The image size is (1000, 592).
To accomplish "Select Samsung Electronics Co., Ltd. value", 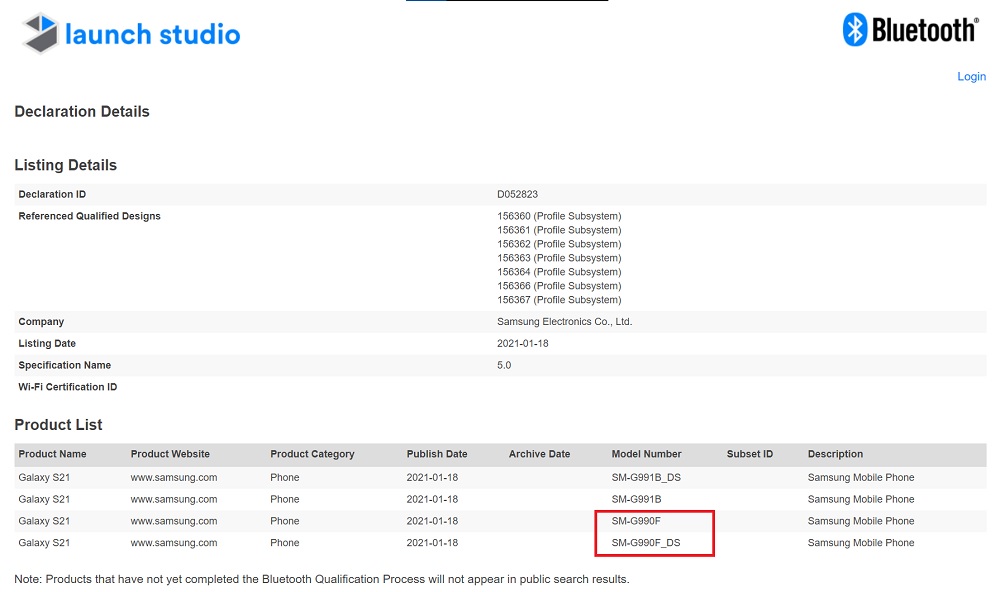I will pyautogui.click(x=564, y=322).
